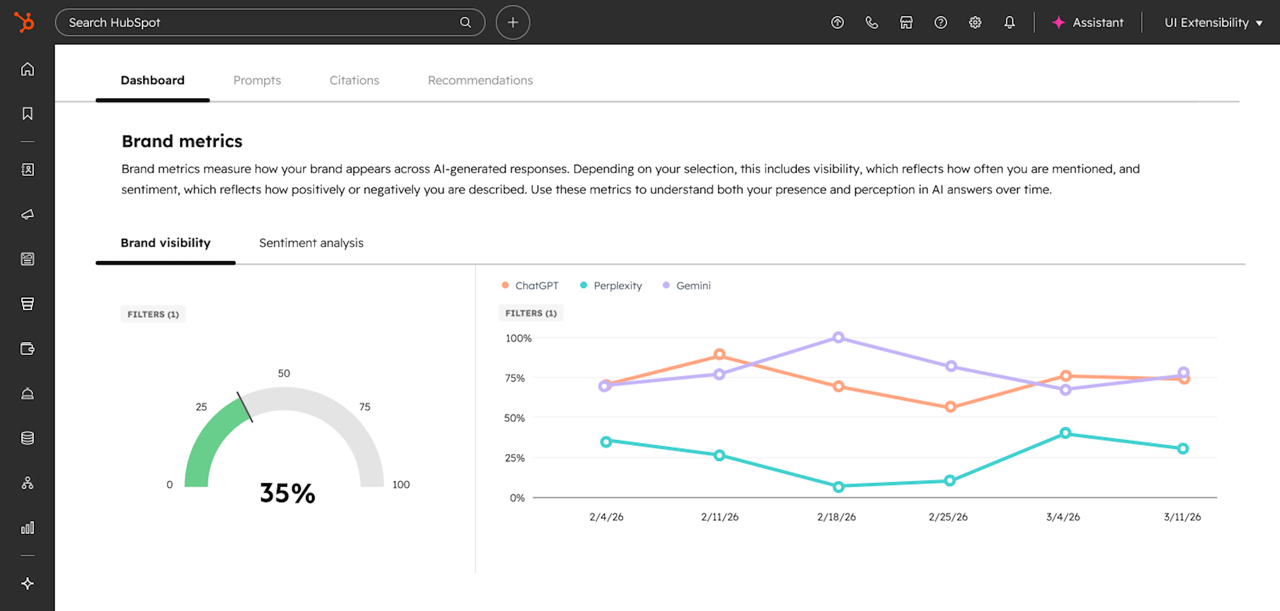Open the notifications bell

(1009, 21)
